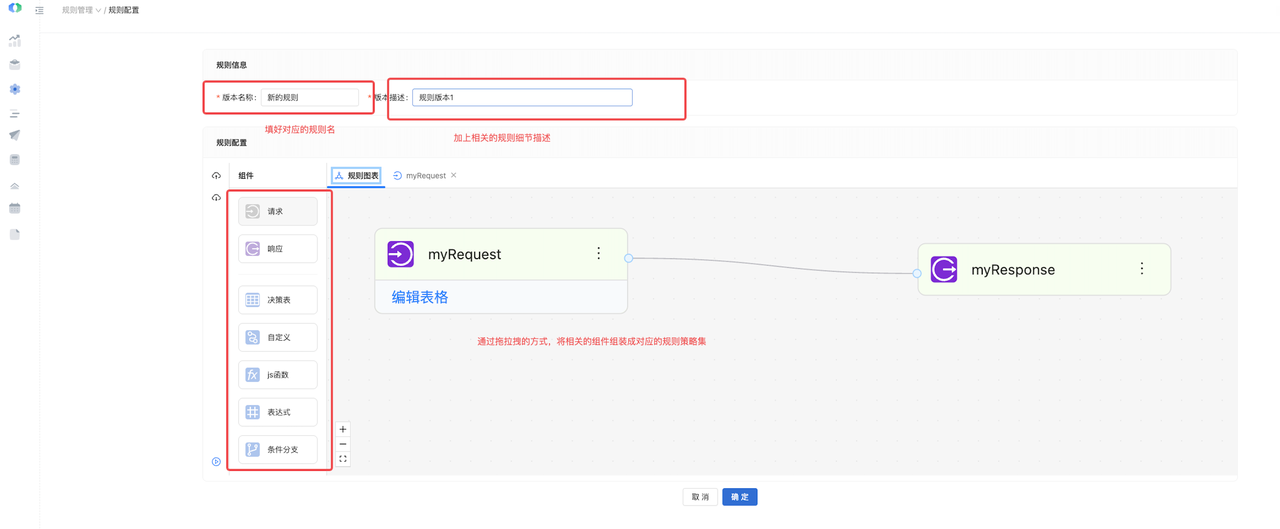The image size is (1280, 529).
Task: Open the calculator icon in sidebar
Action: click(x=15, y=159)
